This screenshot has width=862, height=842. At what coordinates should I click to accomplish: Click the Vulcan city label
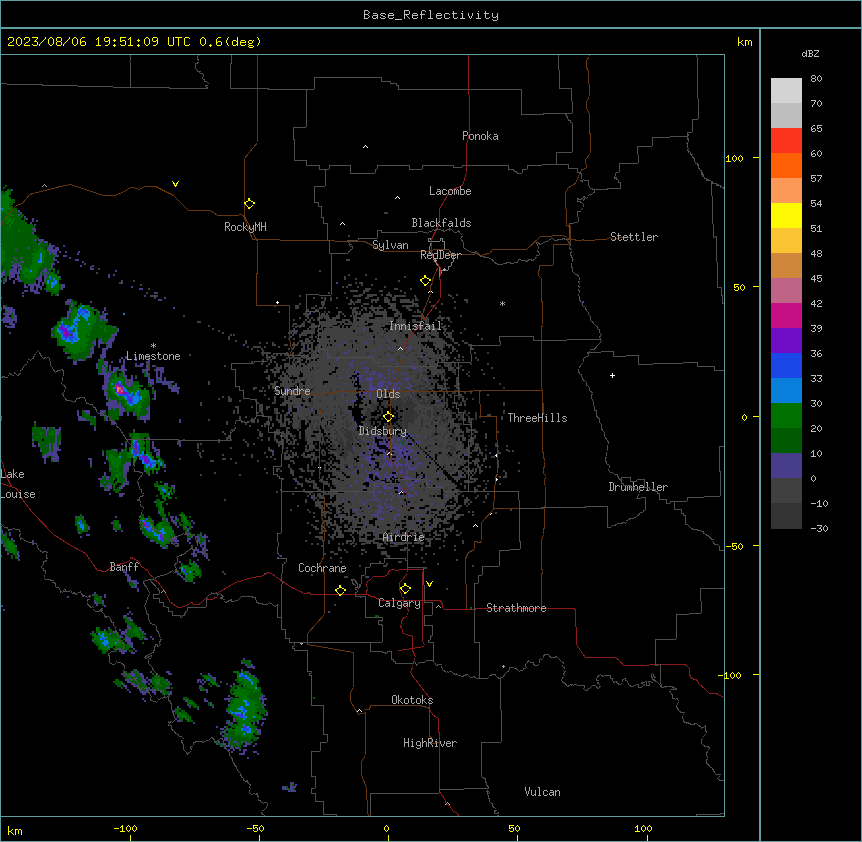(x=543, y=792)
